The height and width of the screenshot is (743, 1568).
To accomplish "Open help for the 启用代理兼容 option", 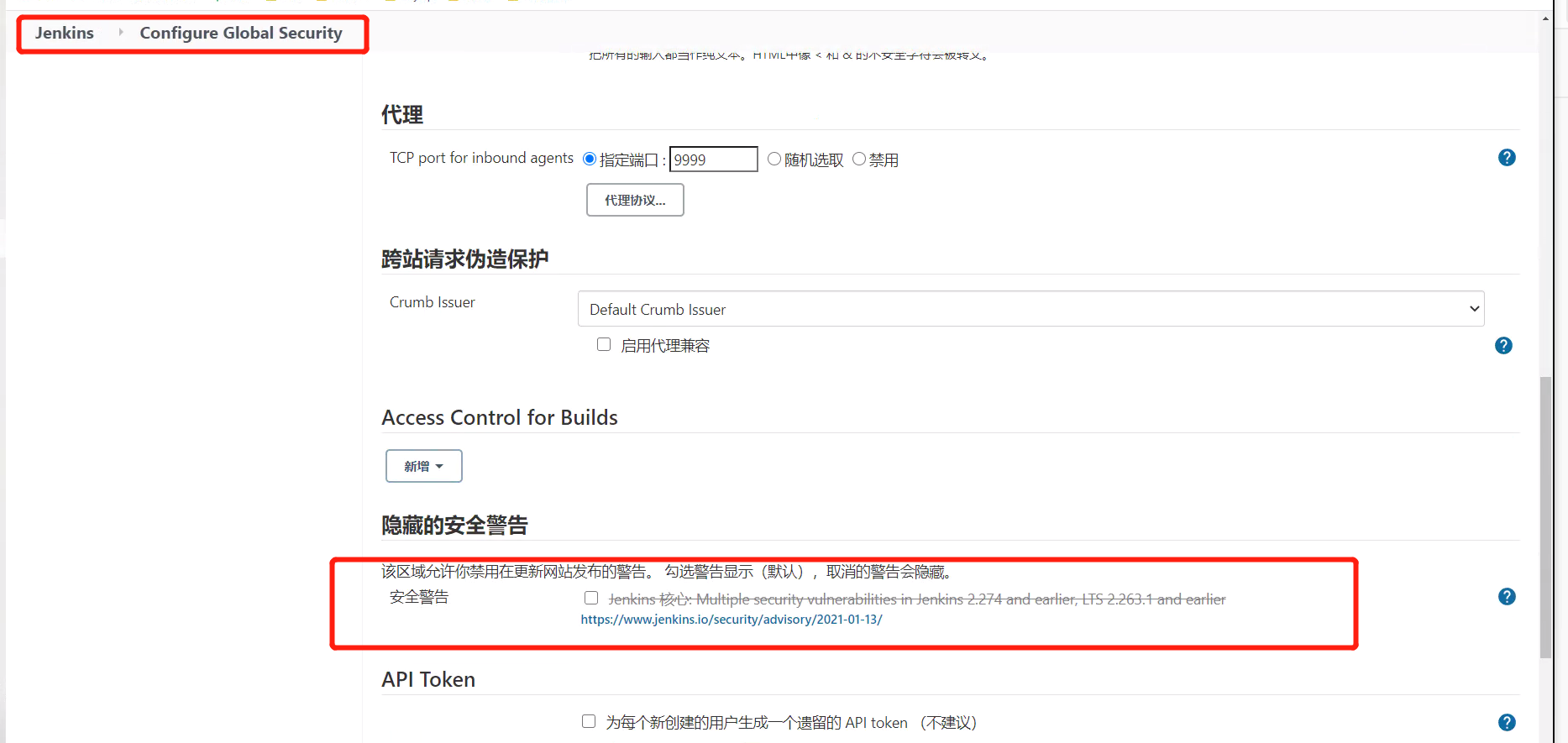I will 1503,346.
